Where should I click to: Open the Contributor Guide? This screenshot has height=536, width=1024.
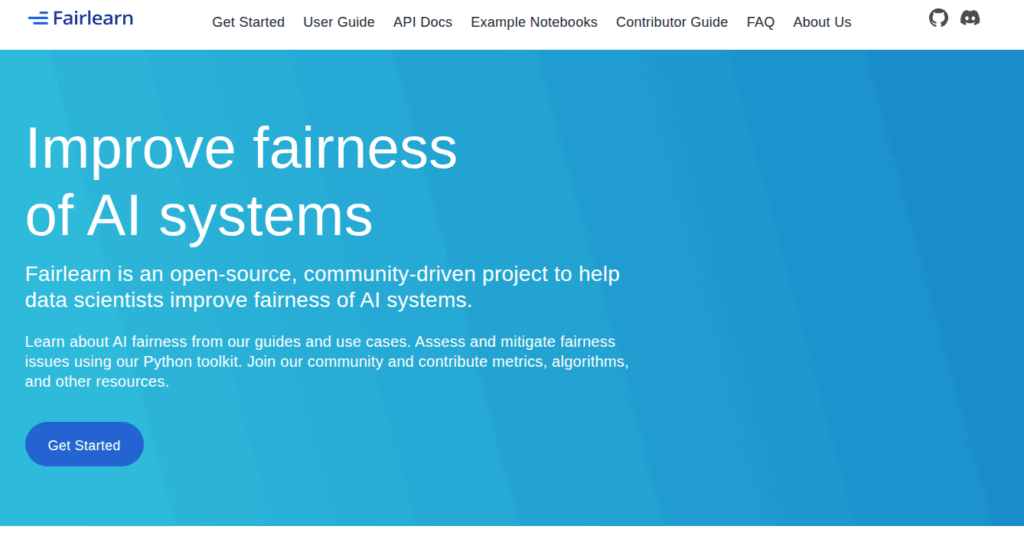(x=672, y=22)
